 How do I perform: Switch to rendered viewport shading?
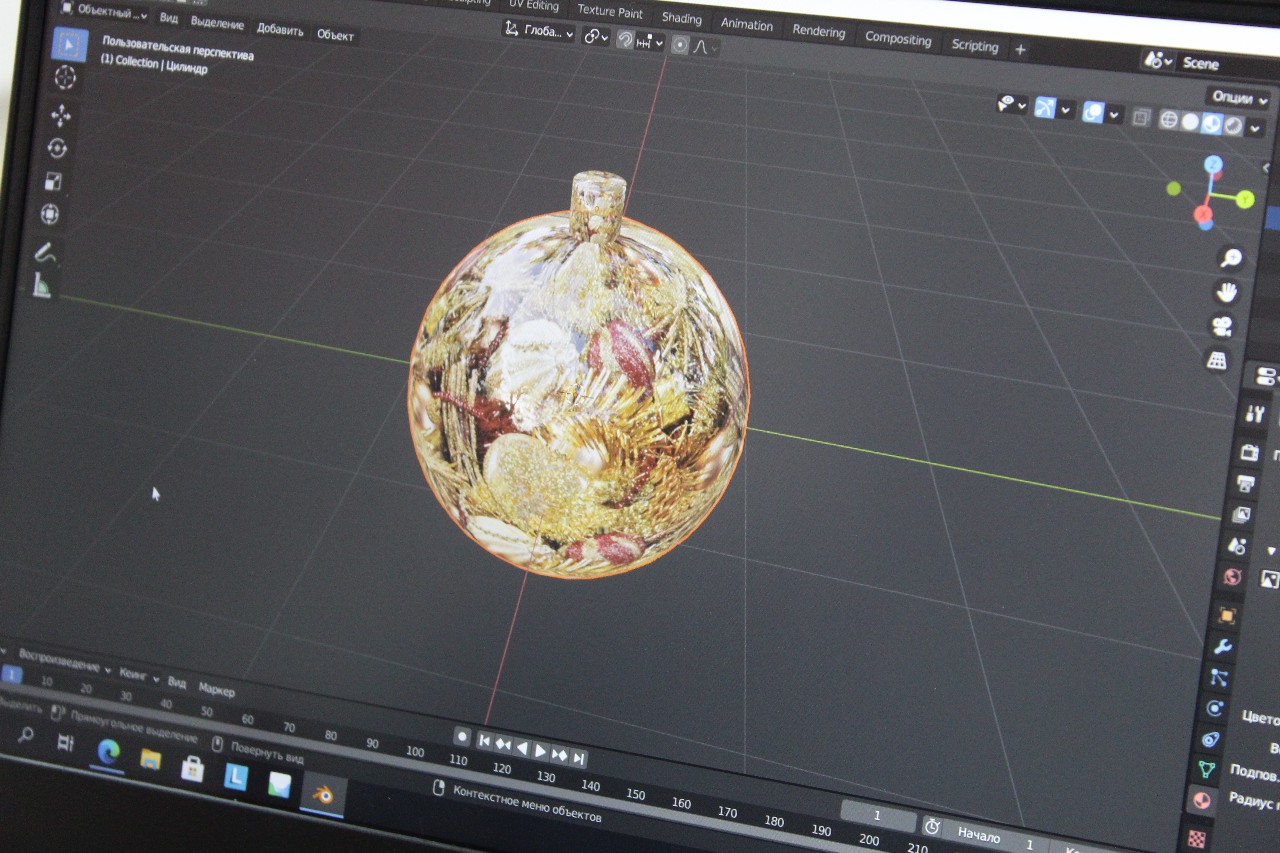tap(1233, 126)
